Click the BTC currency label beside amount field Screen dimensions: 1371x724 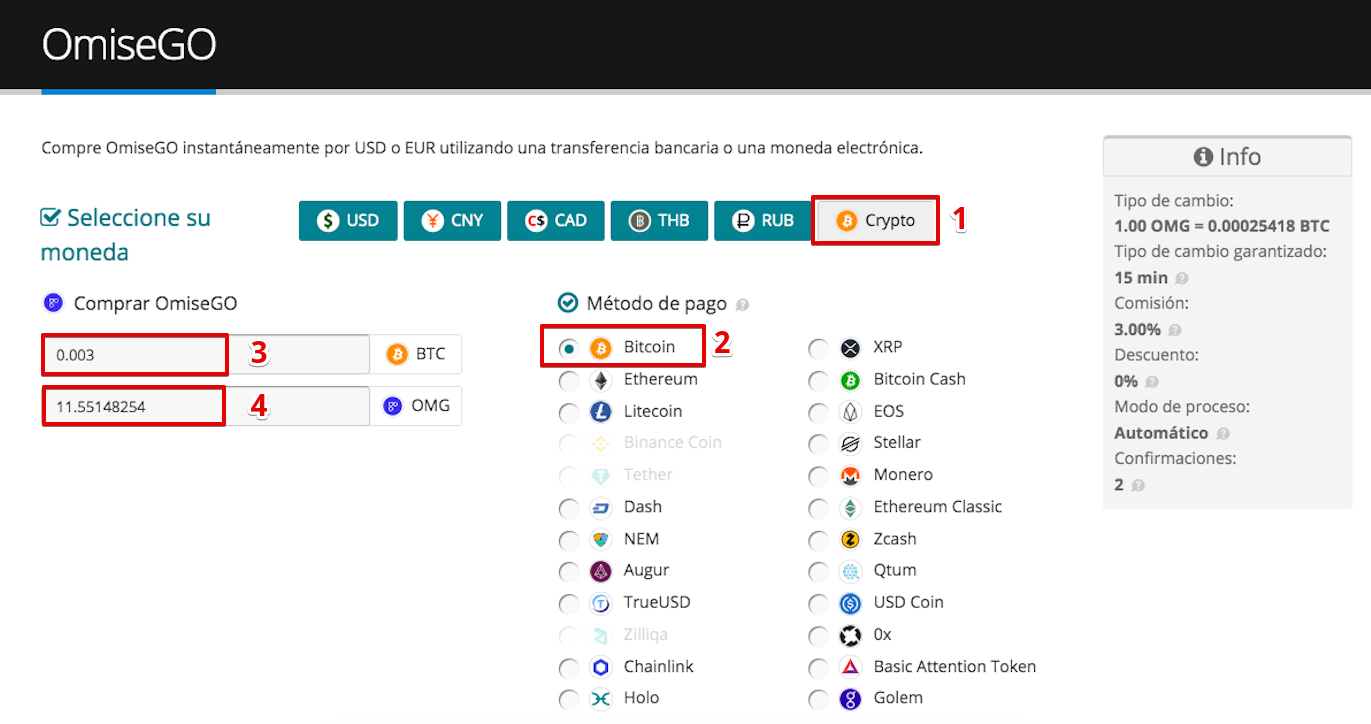(416, 354)
